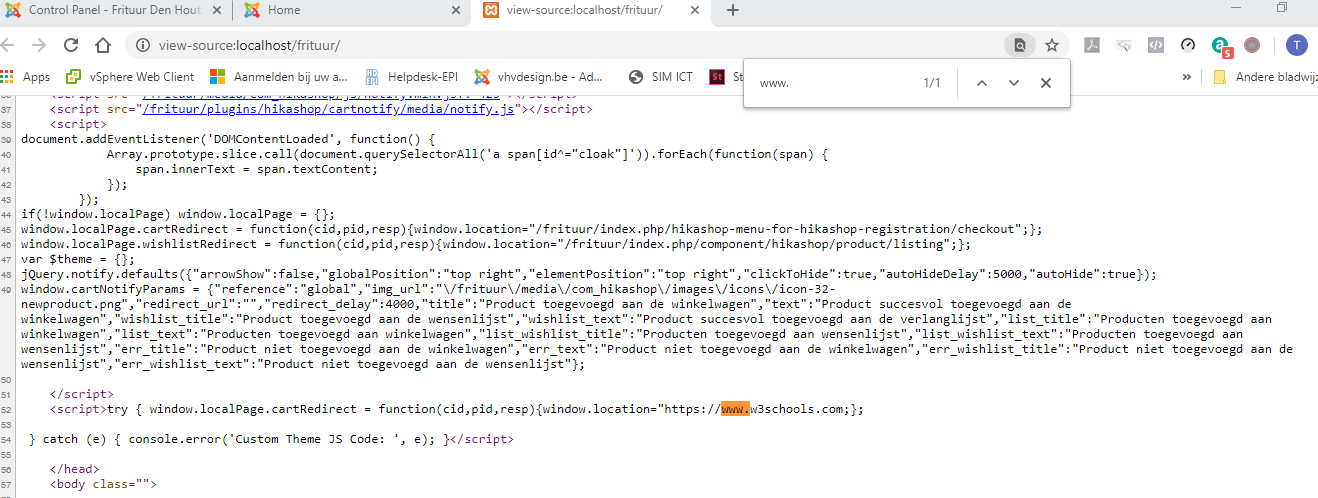
Task: Go forward to the next page
Action: [39, 45]
